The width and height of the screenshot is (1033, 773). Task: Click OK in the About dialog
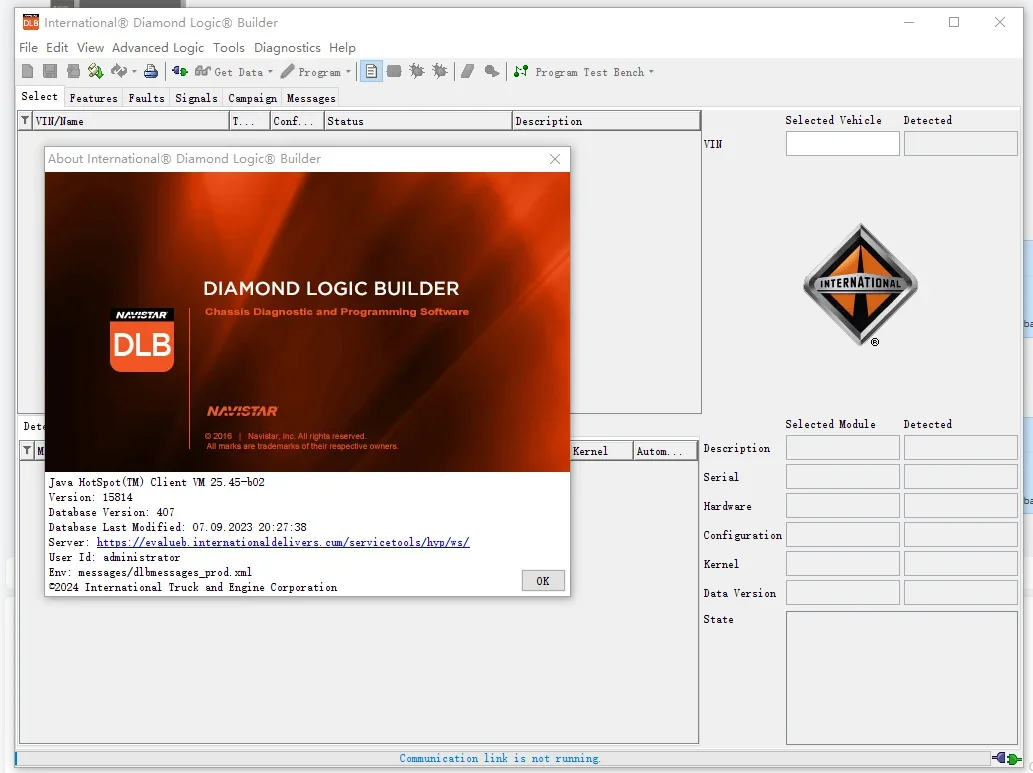(543, 581)
